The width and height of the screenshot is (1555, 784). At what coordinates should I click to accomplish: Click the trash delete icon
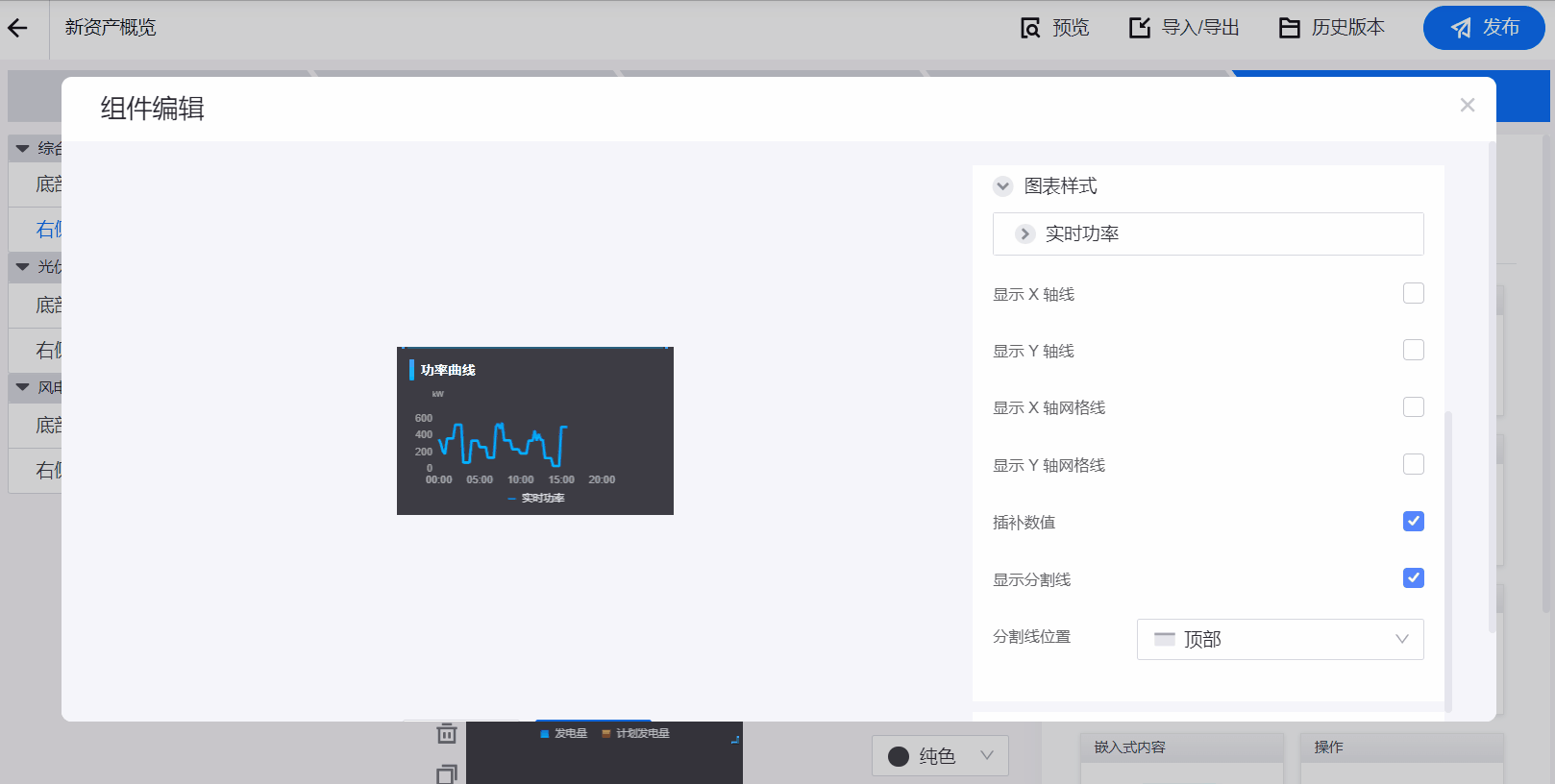click(x=447, y=734)
